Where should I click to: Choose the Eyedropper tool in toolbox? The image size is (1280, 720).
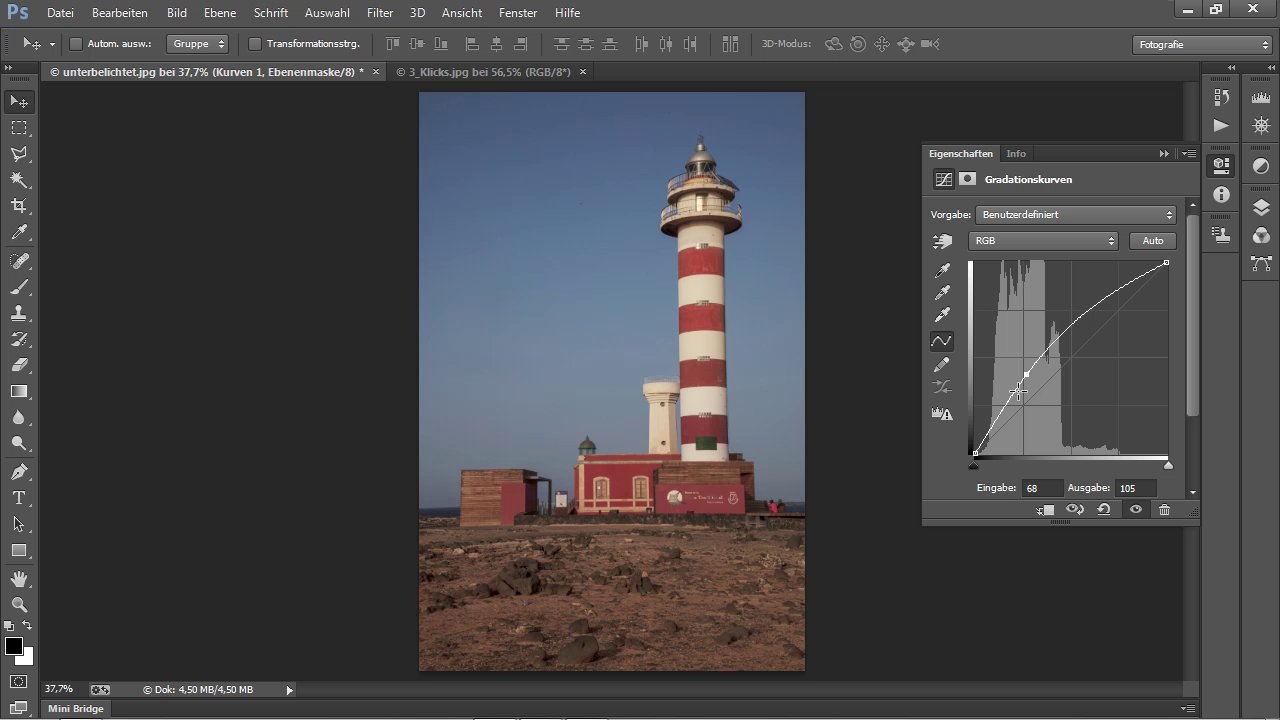coord(19,232)
